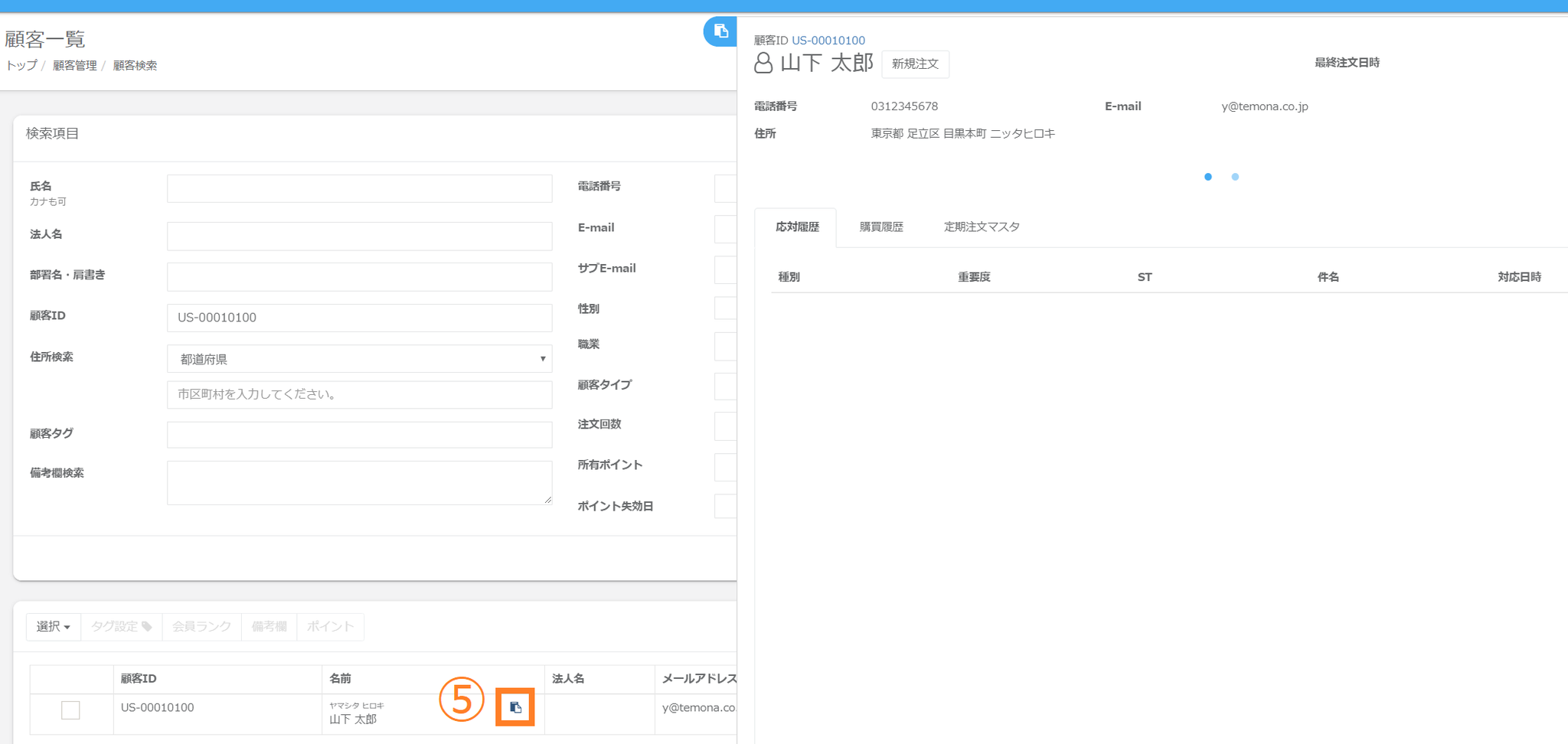Click the first carousel pagination dot
Viewport: 1568px width, 744px height.
(1208, 177)
